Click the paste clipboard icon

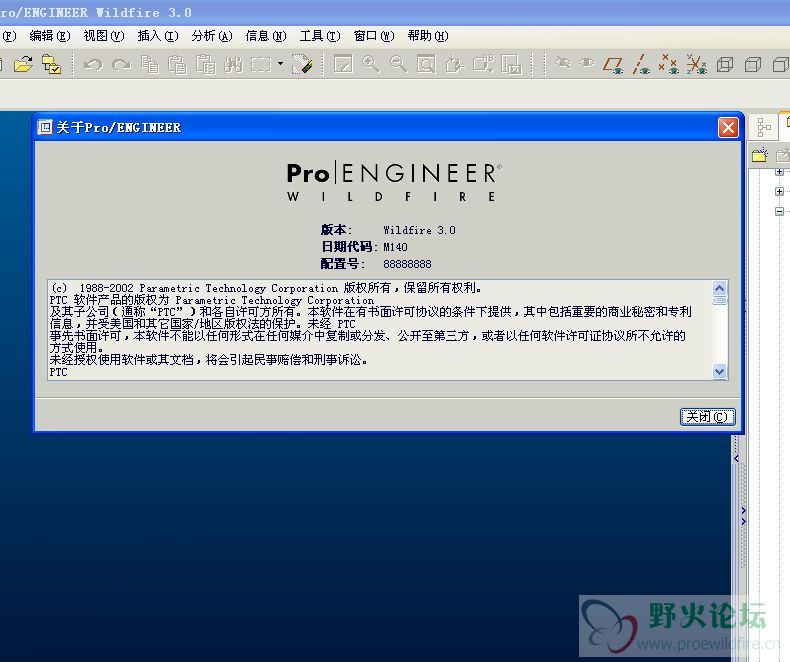coord(177,64)
